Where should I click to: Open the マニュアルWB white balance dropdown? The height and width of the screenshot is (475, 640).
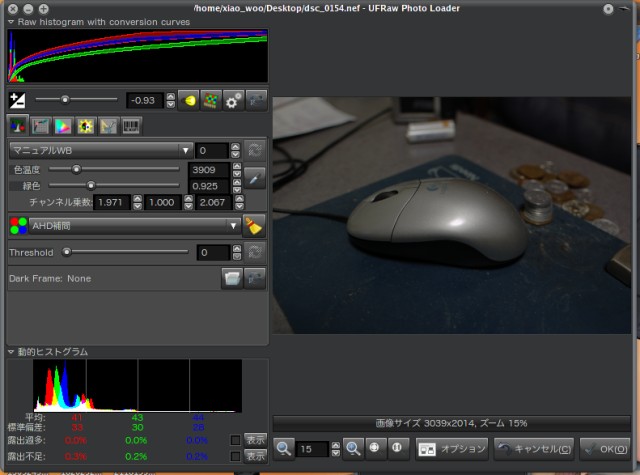point(100,150)
